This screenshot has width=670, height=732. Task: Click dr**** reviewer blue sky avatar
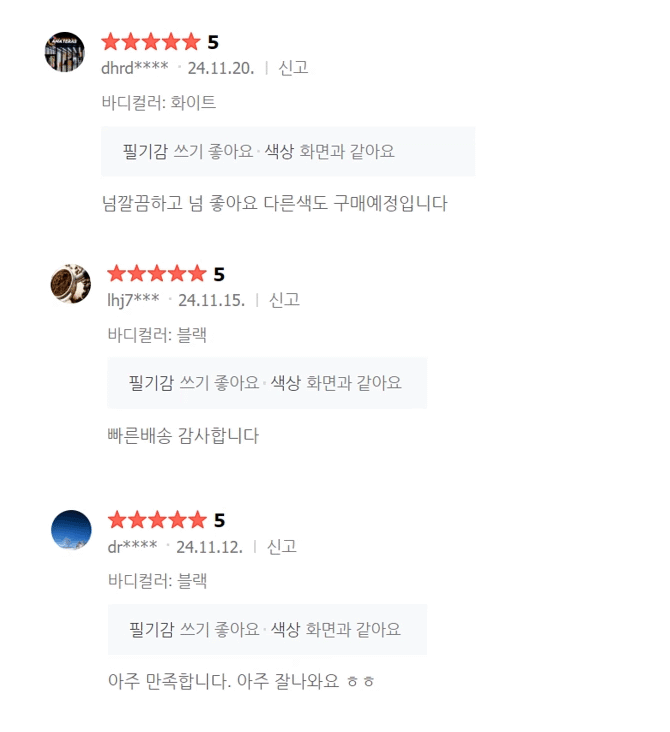pyautogui.click(x=71, y=529)
